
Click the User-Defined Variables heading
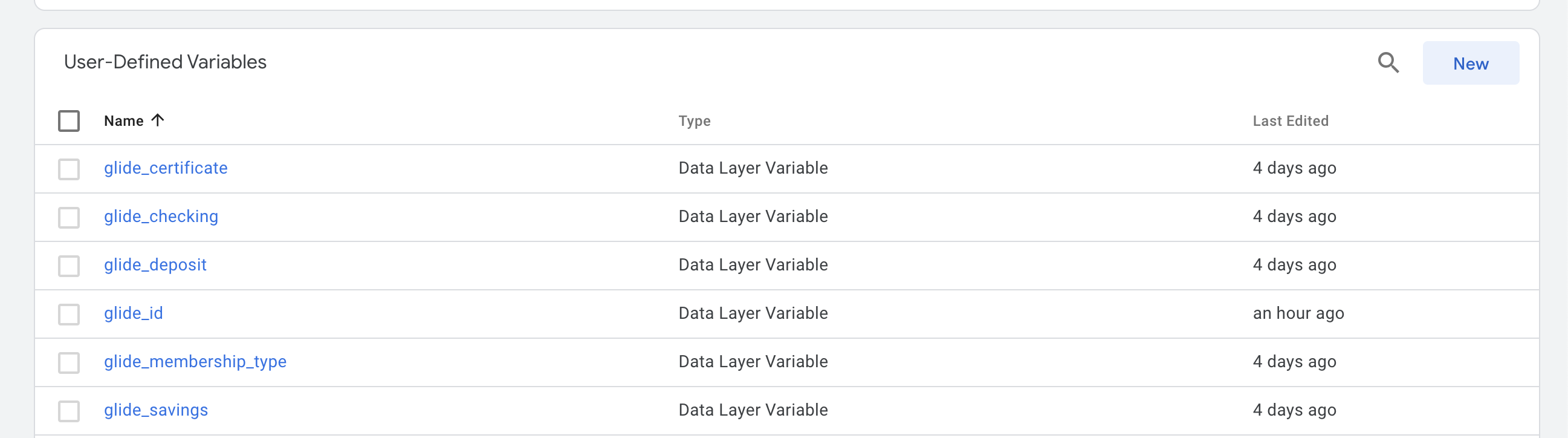point(165,62)
